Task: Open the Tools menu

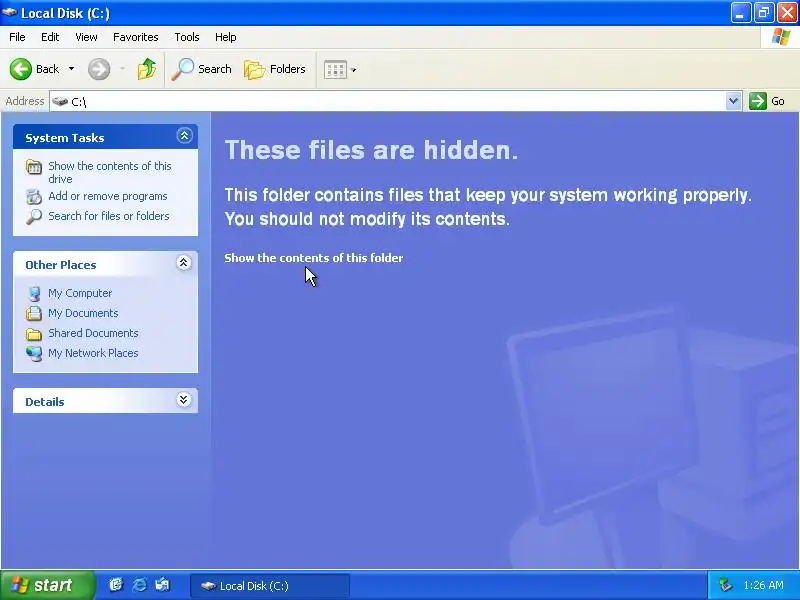Action: [x=187, y=37]
